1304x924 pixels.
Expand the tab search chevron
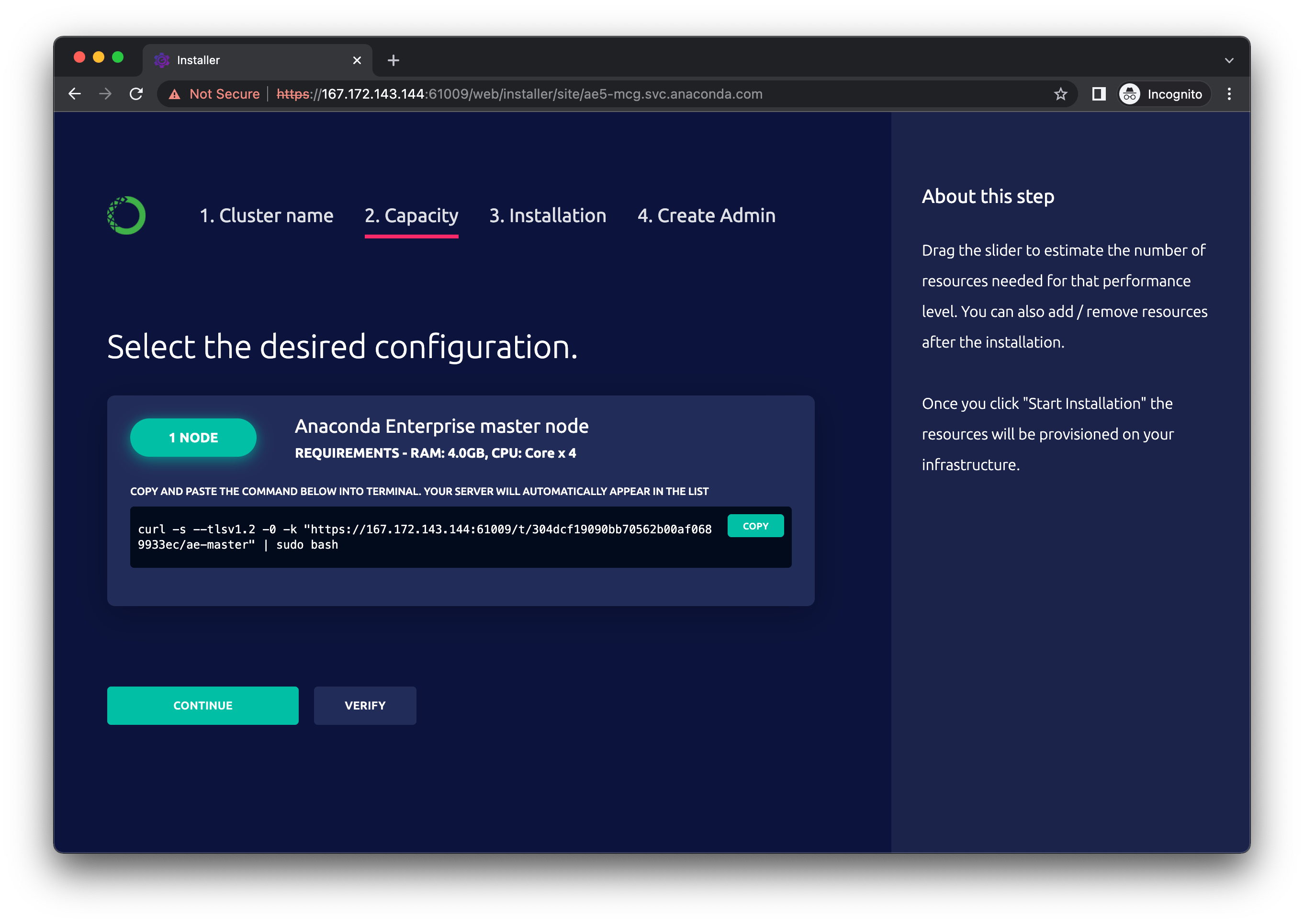pyautogui.click(x=1229, y=60)
